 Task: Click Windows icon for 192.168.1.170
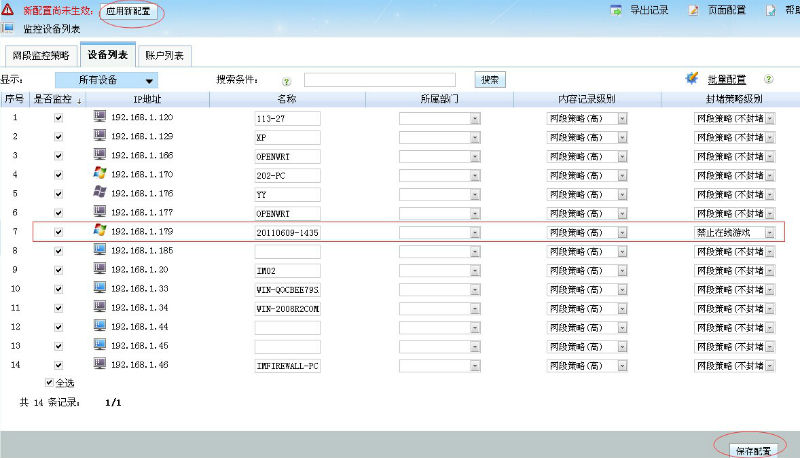99,174
